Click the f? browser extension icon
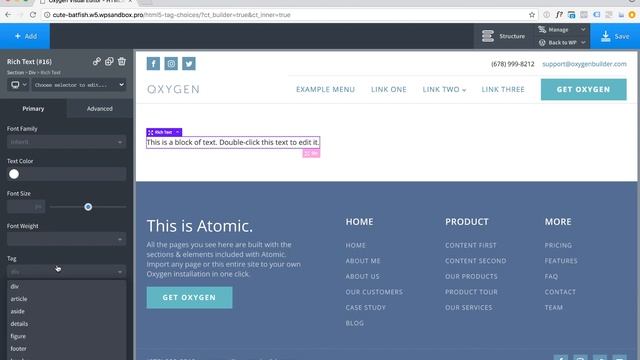The width and height of the screenshot is (640, 360). [x=559, y=15]
